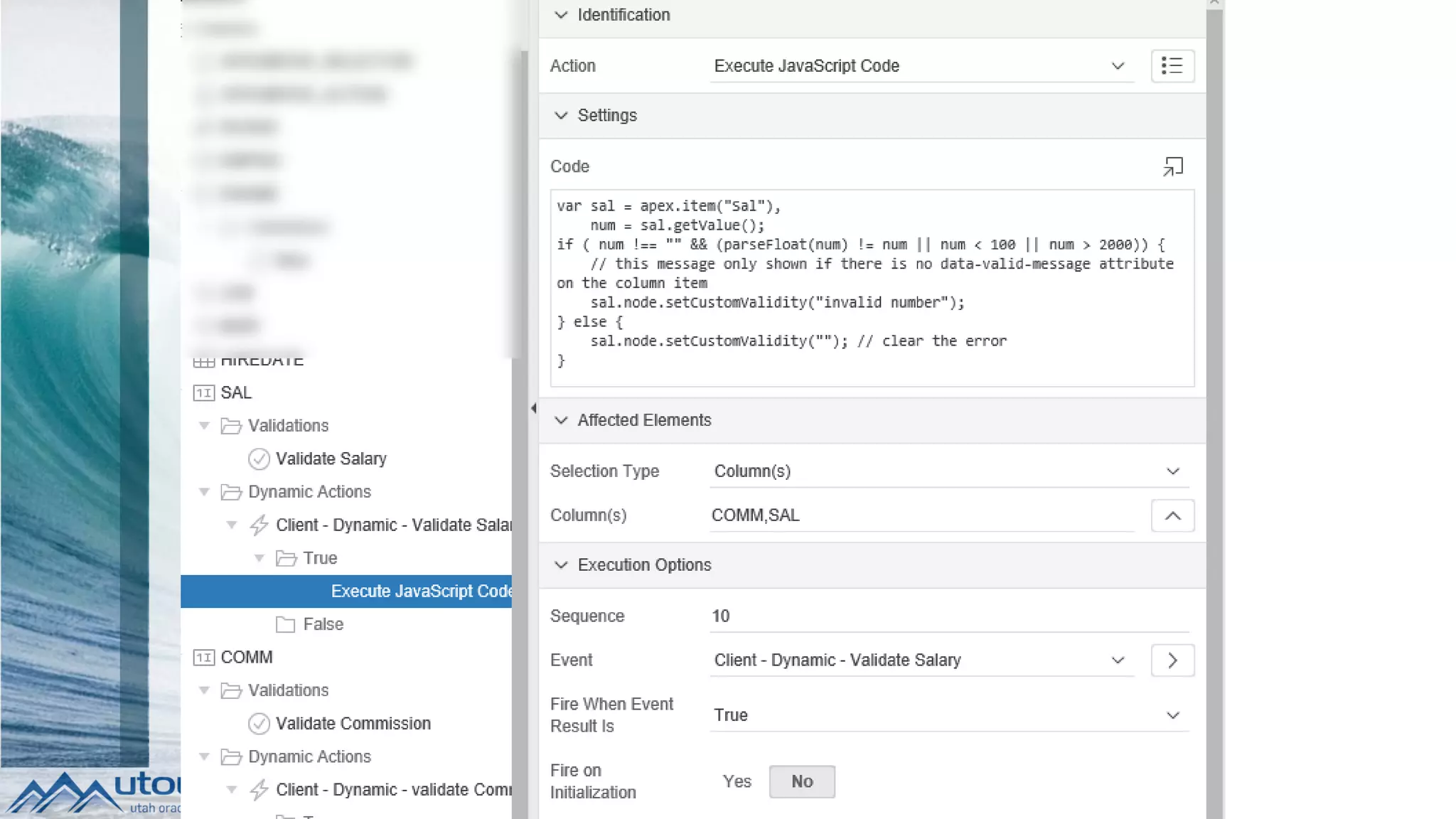Image resolution: width=1456 pixels, height=819 pixels.
Task: Select the COMM column in the tree
Action: click(247, 658)
